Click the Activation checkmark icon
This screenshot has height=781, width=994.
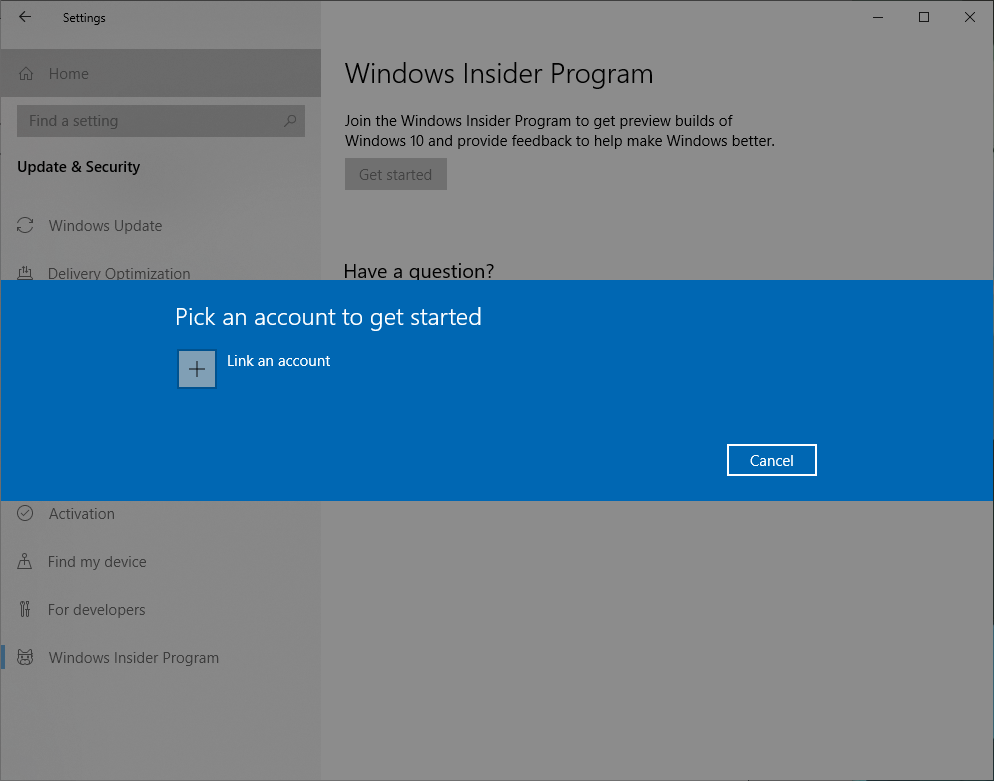[x=25, y=513]
